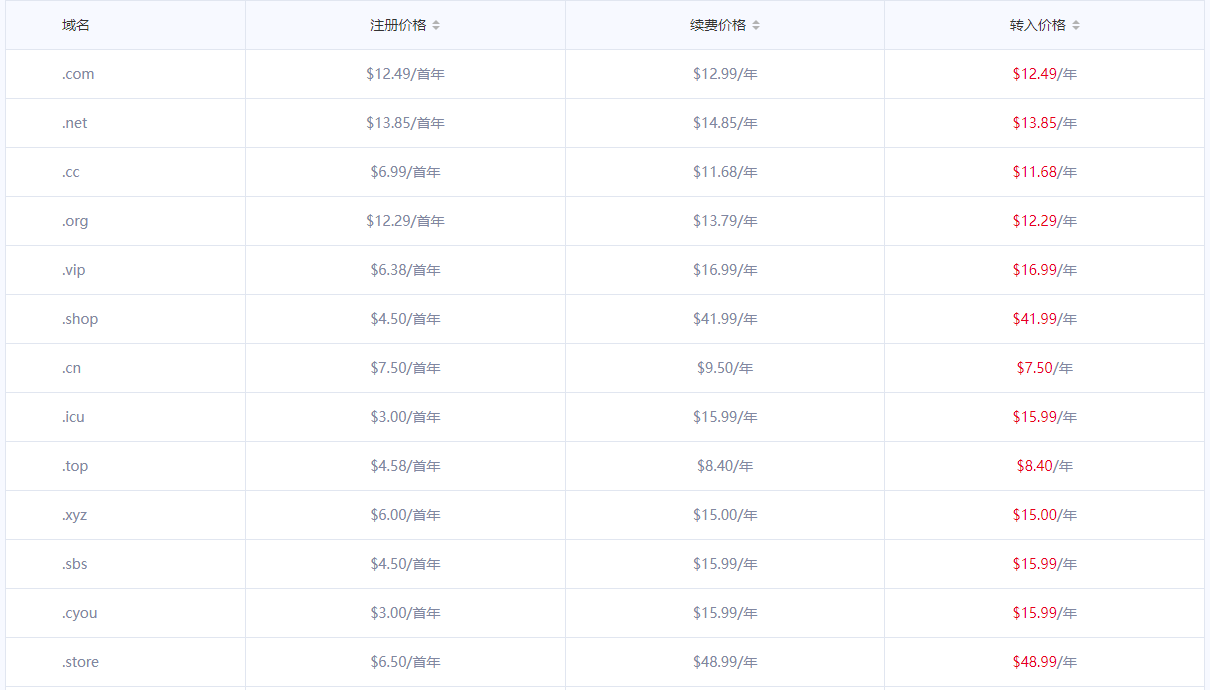Screen dimensions: 1210x690
Task: Click .sbs renewal price $15.99/年
Action: (725, 564)
